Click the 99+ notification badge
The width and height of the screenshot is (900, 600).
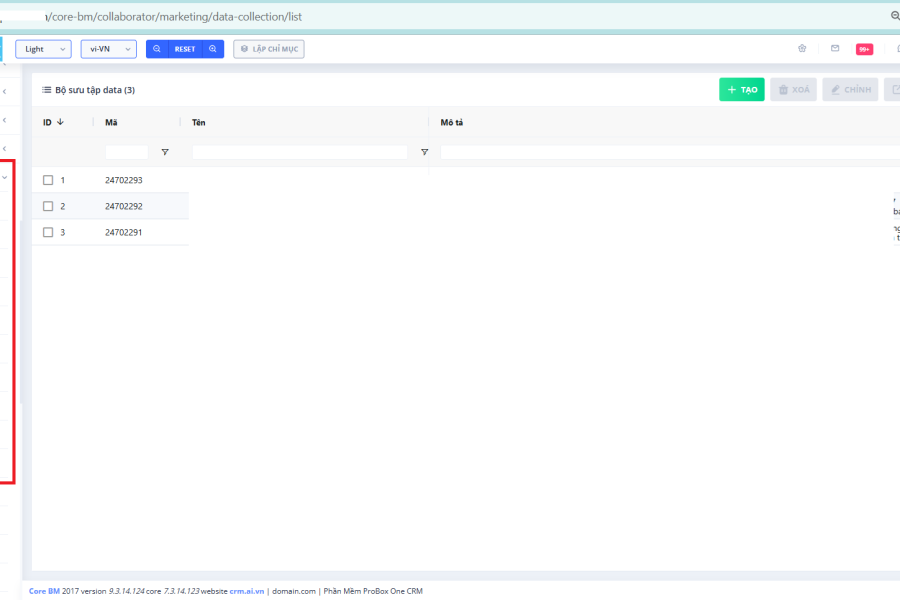(x=864, y=49)
